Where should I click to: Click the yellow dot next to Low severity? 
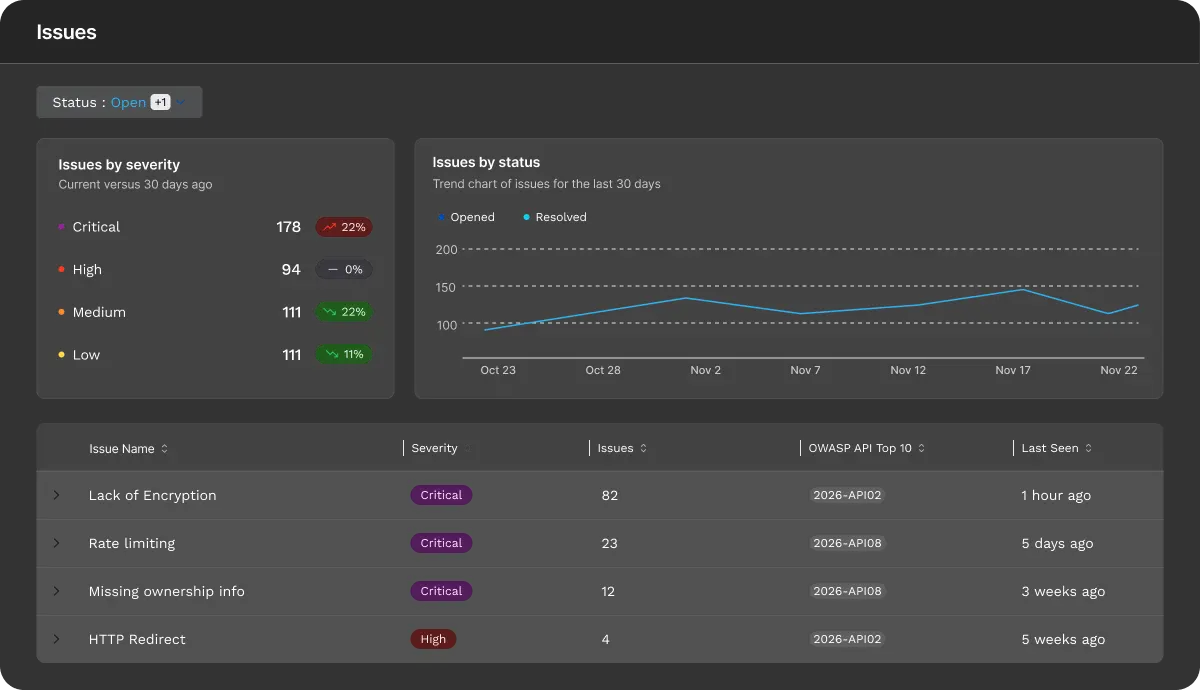point(60,354)
